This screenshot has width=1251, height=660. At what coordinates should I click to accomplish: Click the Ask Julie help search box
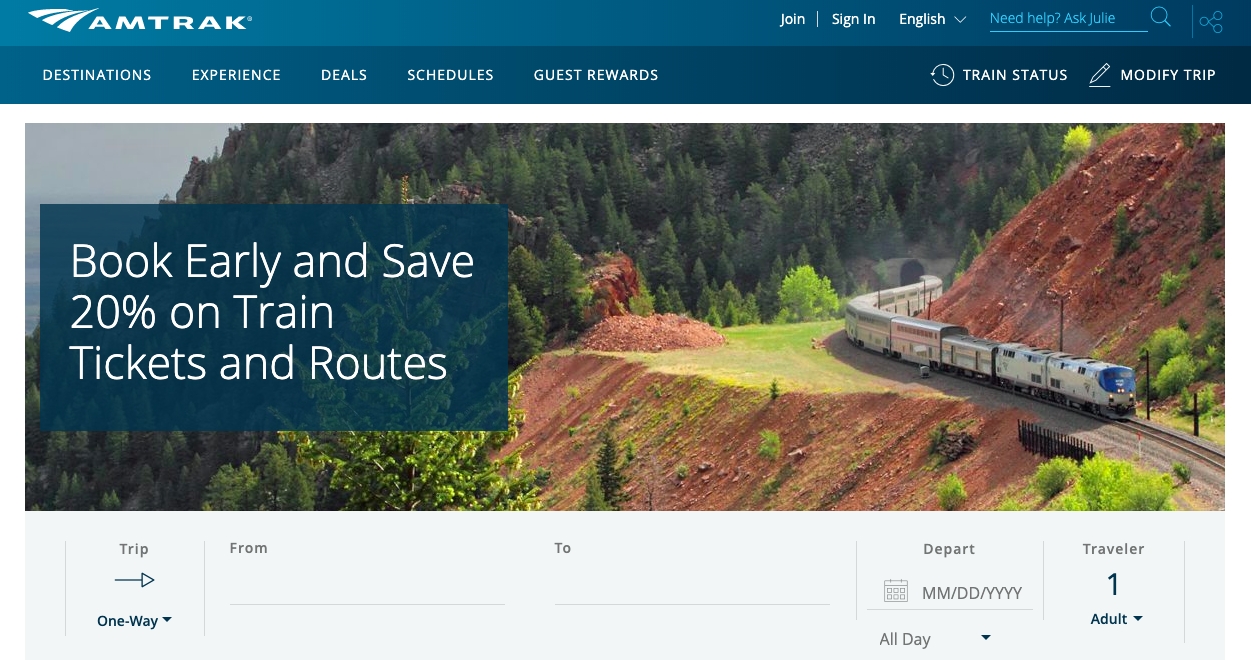click(x=1068, y=19)
